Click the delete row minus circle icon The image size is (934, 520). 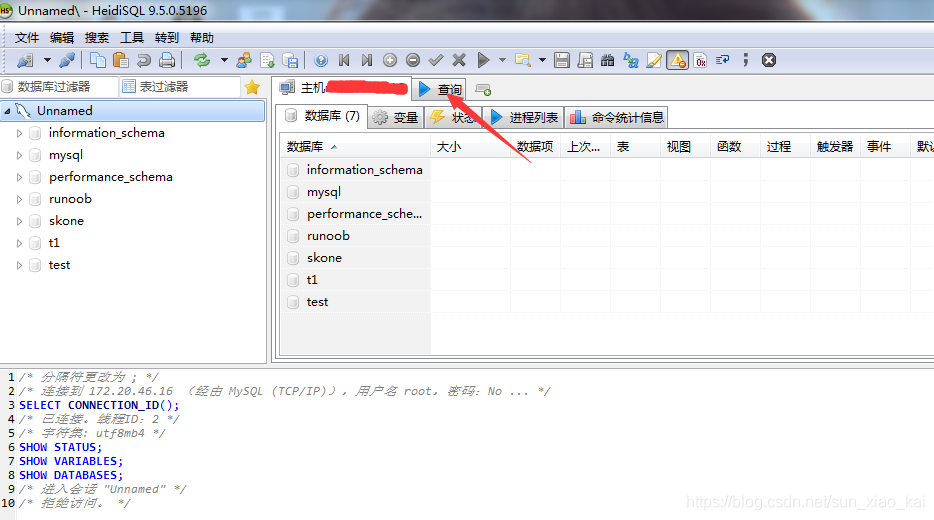(x=413, y=60)
